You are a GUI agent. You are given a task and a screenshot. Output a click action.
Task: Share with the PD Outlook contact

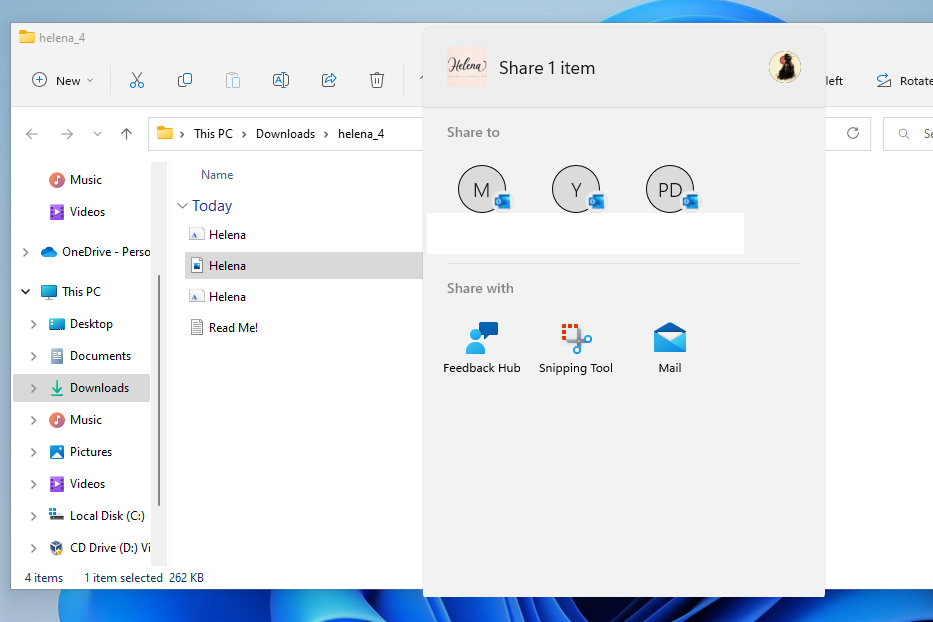click(670, 188)
